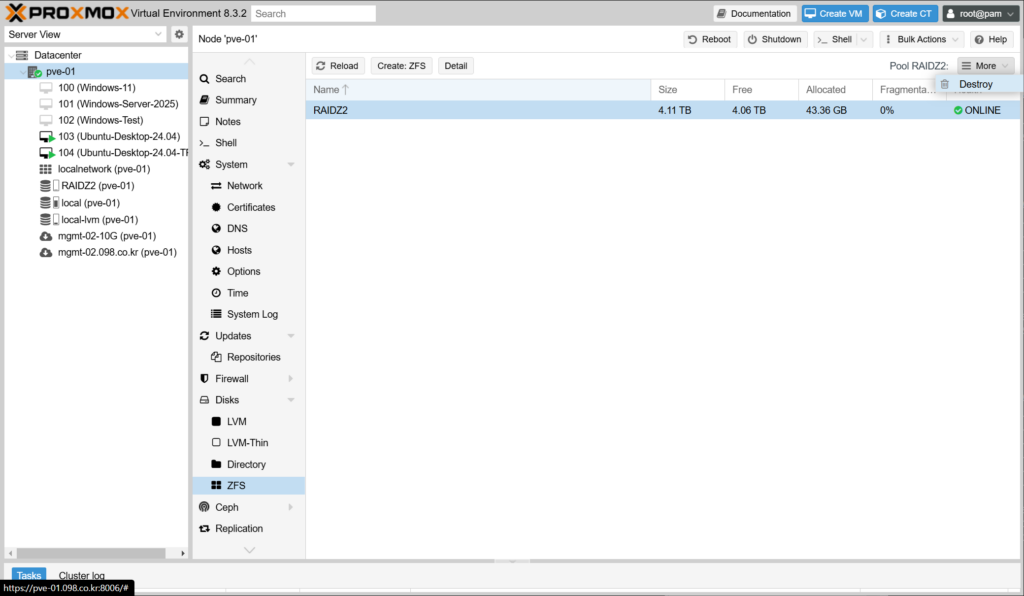Click the Create: ZFS button
The image size is (1024, 596).
point(402,66)
